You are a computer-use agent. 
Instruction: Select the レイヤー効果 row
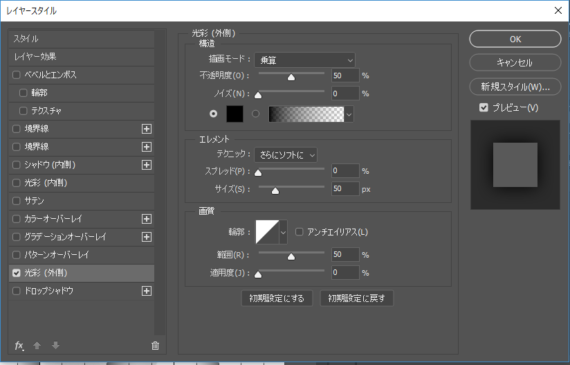click(x=81, y=57)
